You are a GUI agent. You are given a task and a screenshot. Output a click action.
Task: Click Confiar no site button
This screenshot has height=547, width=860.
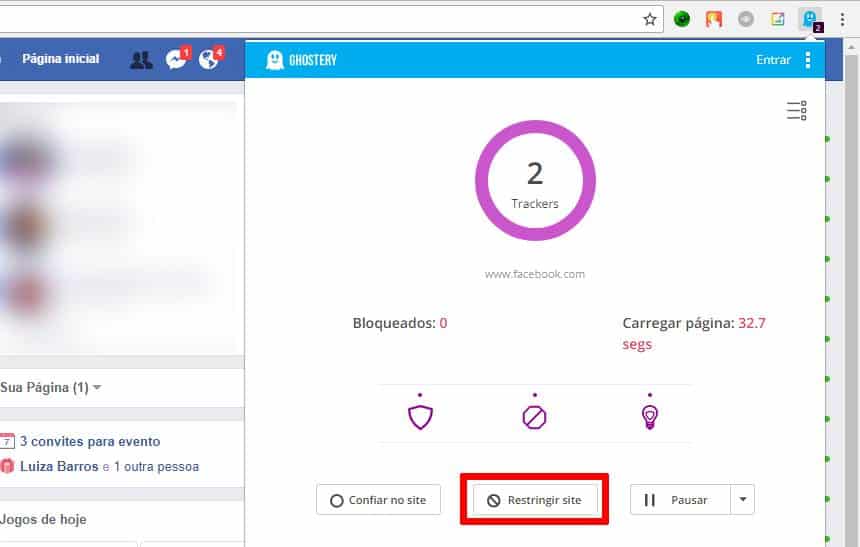coord(378,500)
